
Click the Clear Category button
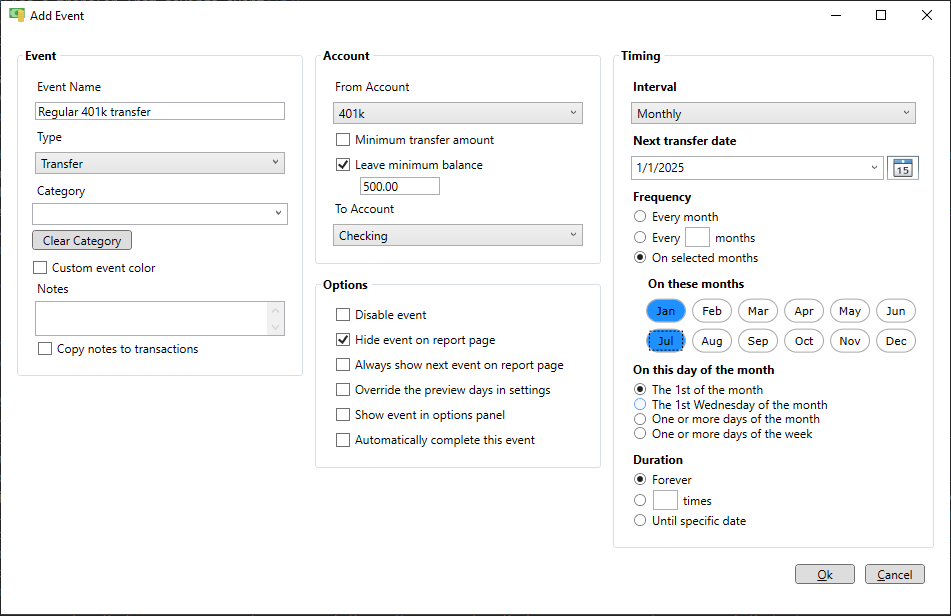[x=82, y=241]
